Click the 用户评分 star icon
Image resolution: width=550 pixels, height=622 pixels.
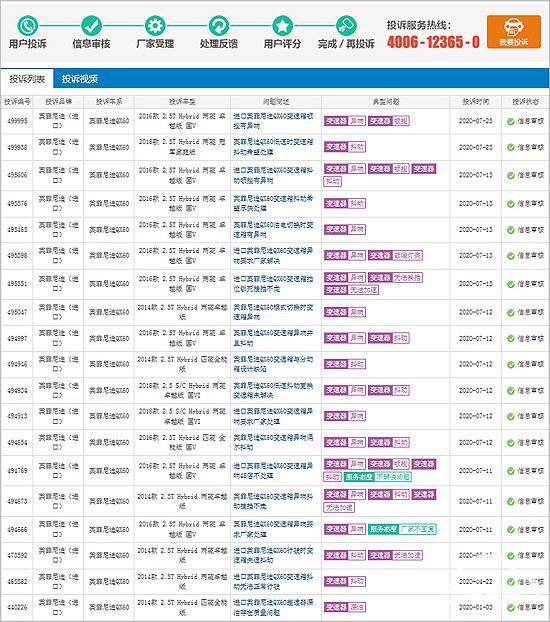click(x=283, y=26)
